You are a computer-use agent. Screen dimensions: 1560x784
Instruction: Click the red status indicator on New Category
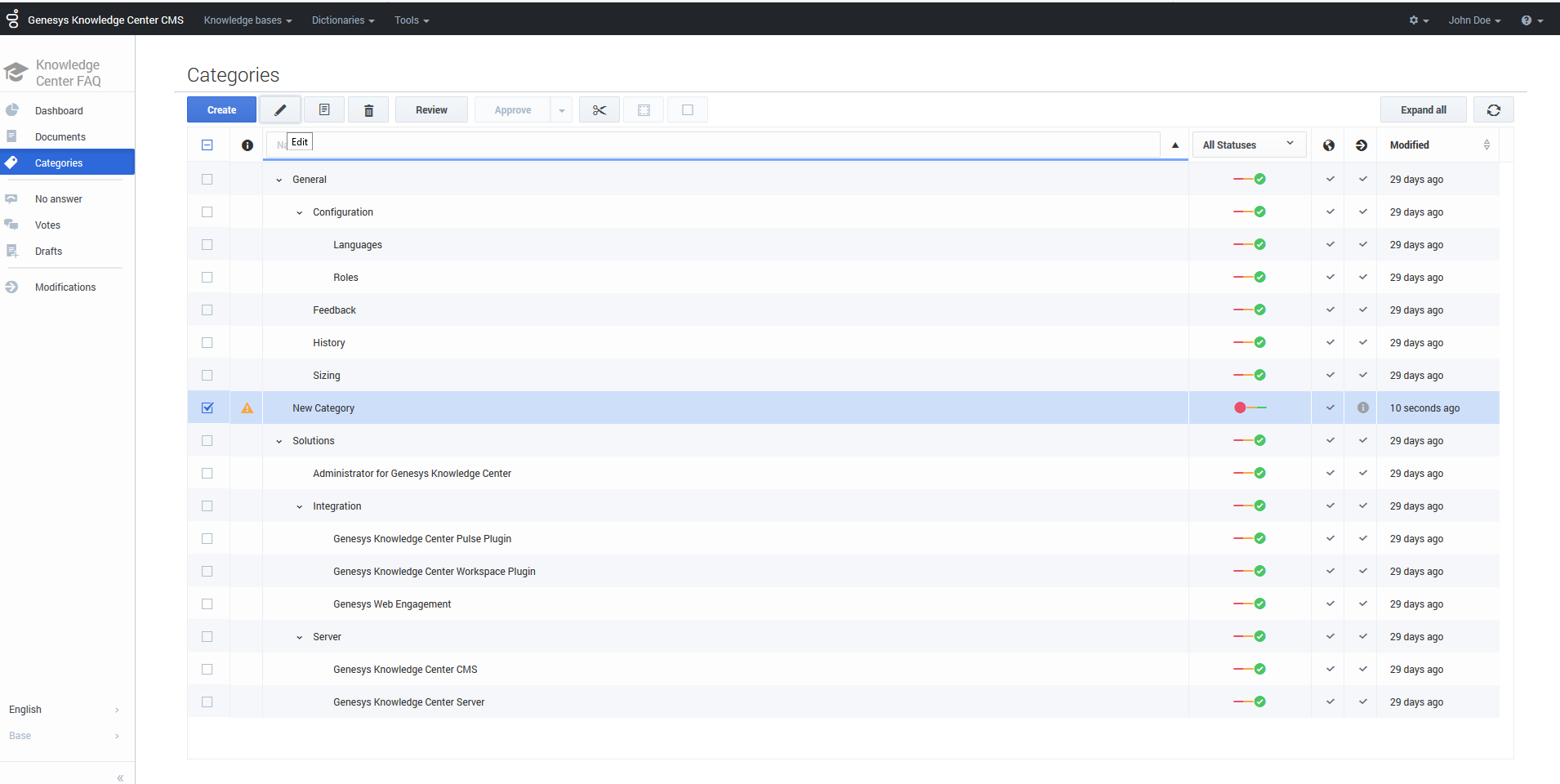(1241, 408)
